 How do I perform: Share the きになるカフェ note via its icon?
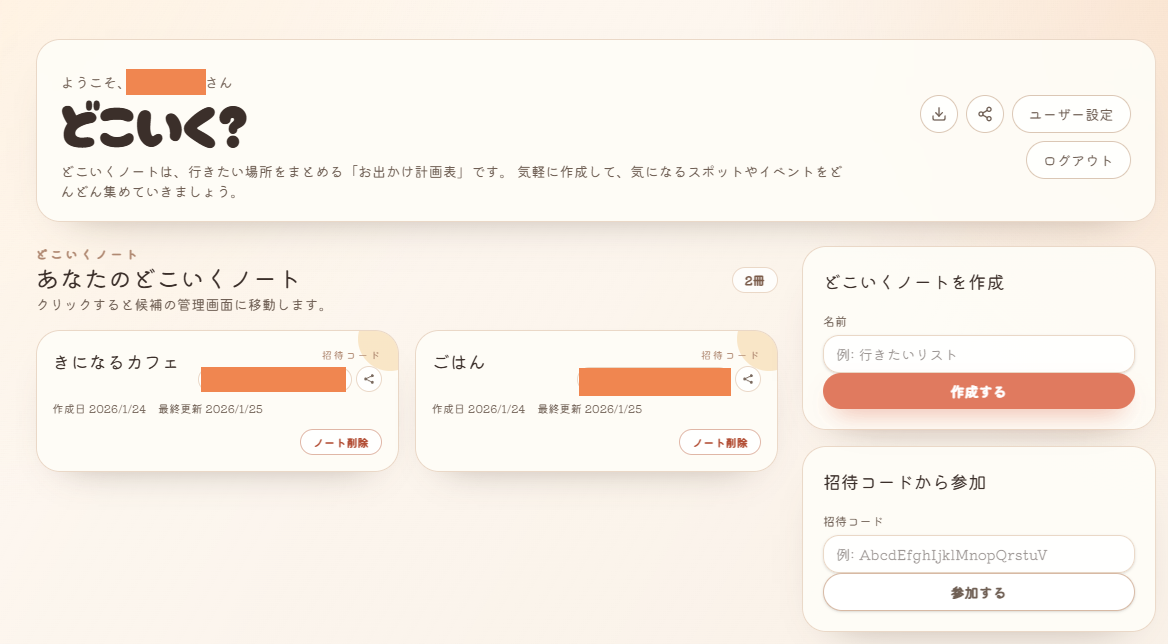(x=369, y=379)
